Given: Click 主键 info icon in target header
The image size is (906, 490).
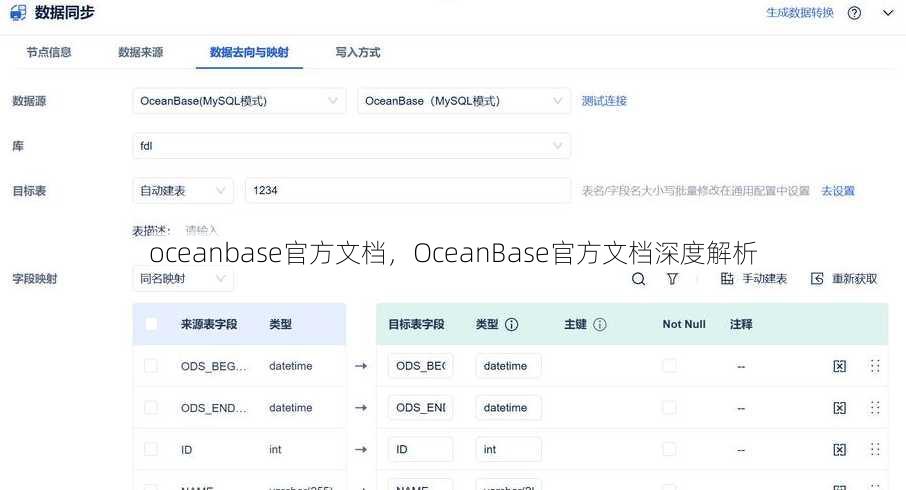Looking at the screenshot, I should click(x=600, y=324).
